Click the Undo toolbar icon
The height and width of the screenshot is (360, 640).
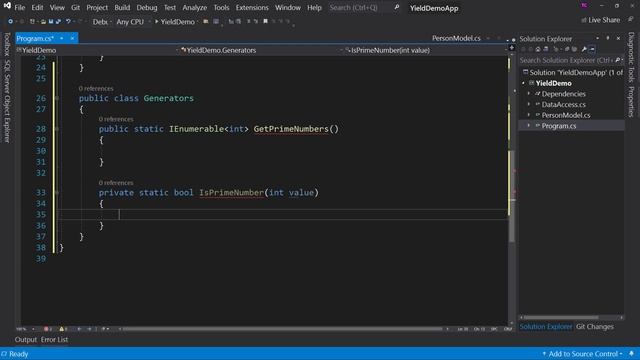(x=68, y=21)
